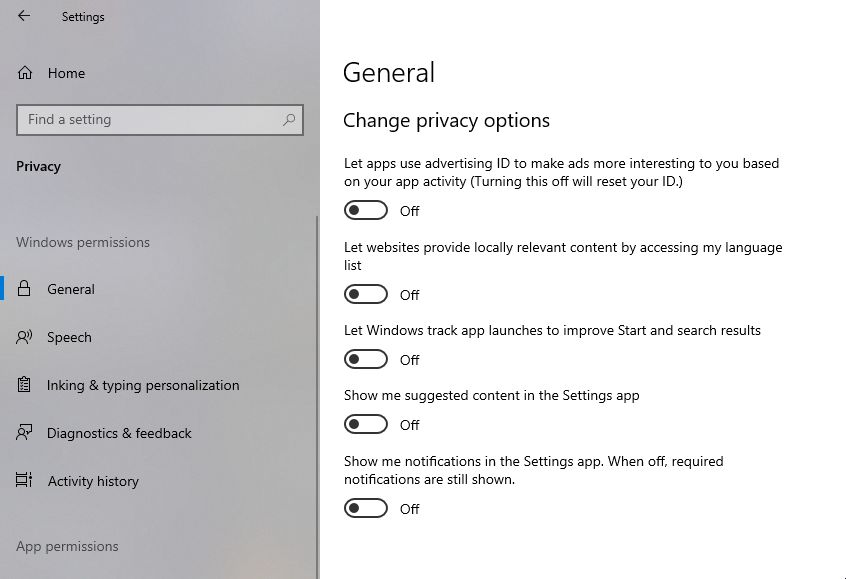This screenshot has height=579, width=846.
Task: Open Diagnostics & feedback page
Action: pyautogui.click(x=160, y=433)
